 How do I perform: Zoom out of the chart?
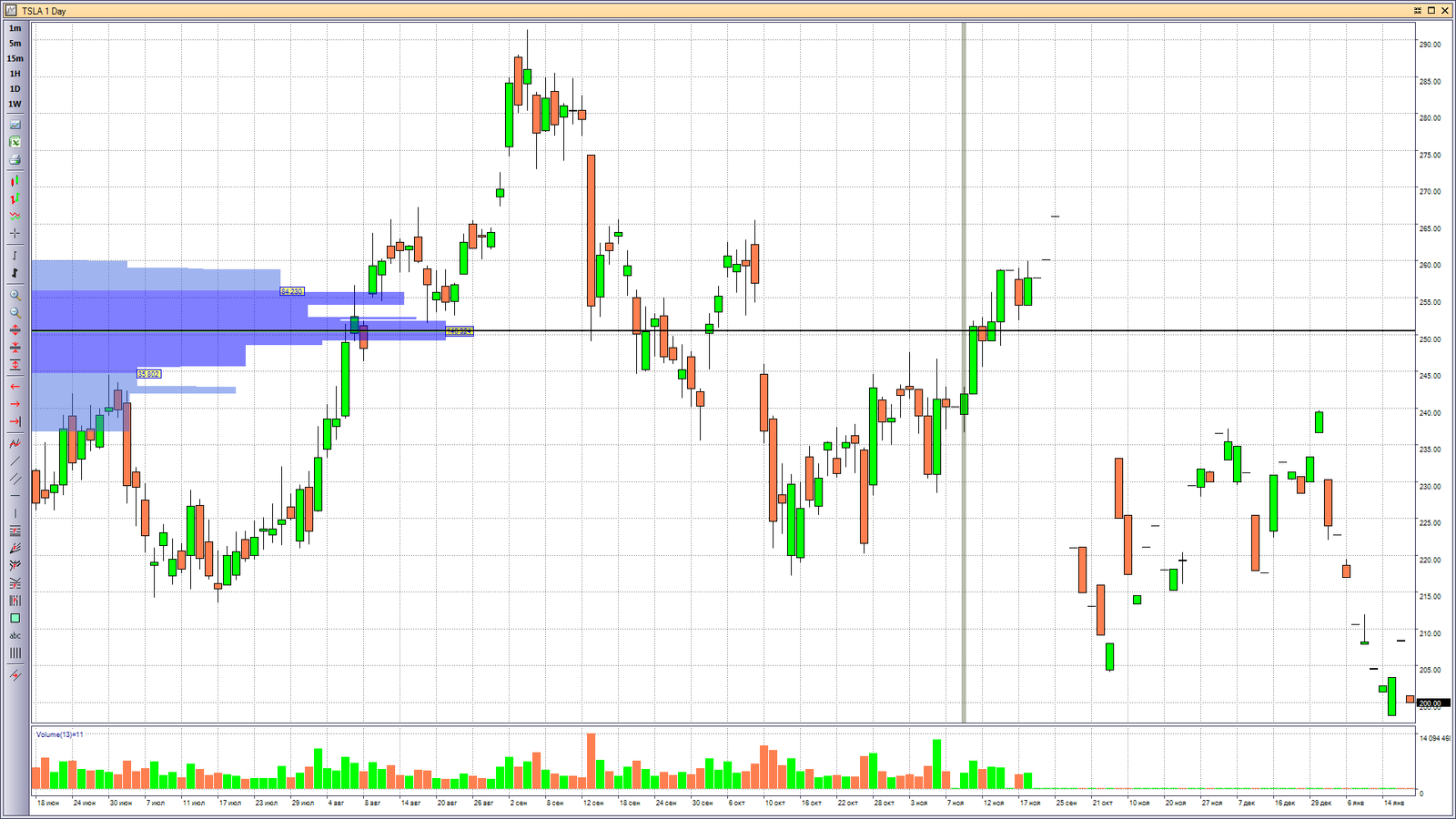coord(15,312)
